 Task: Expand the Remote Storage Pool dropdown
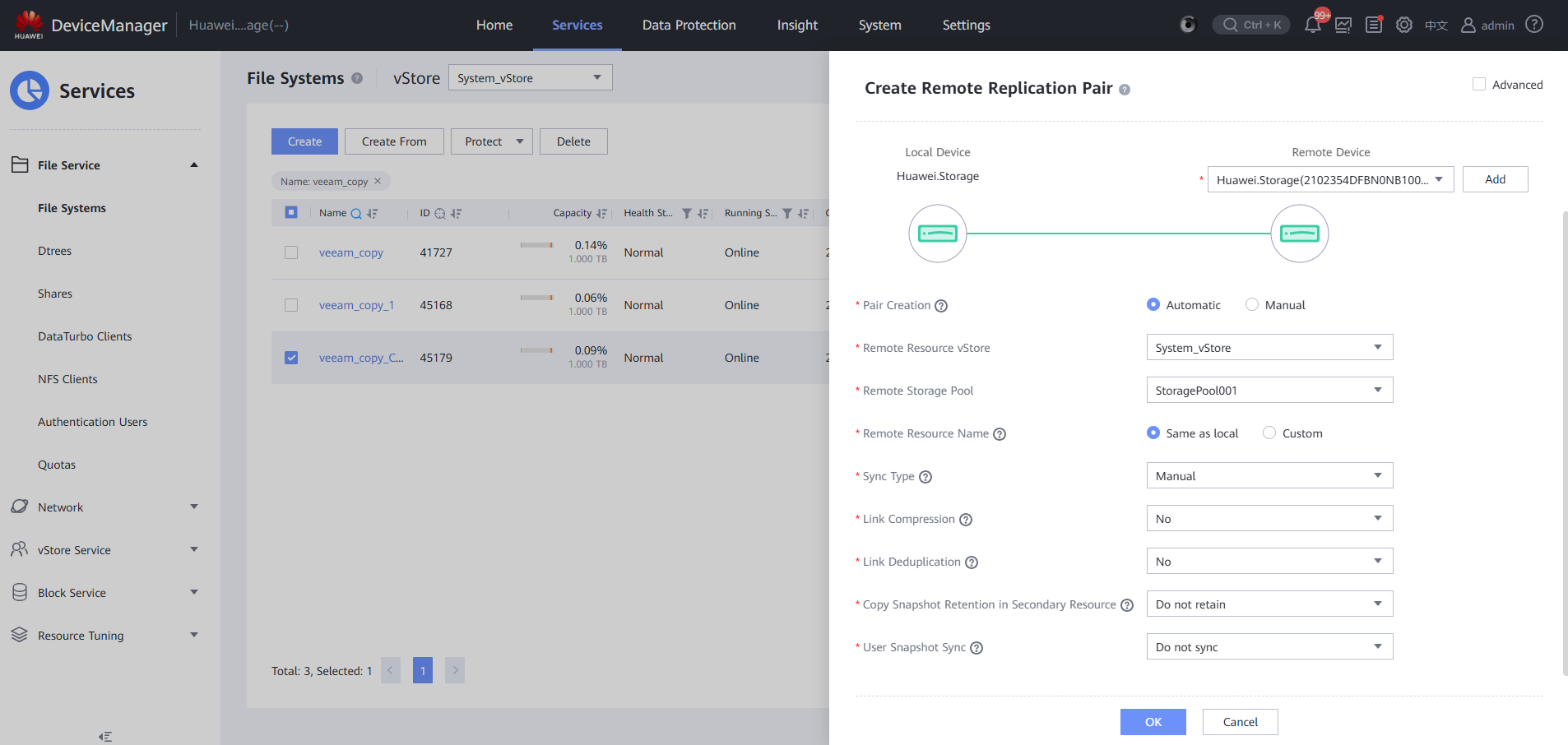1269,391
